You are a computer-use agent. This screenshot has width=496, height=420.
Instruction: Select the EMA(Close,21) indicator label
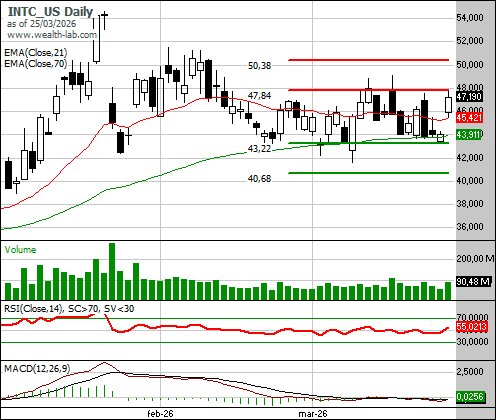tap(36, 53)
